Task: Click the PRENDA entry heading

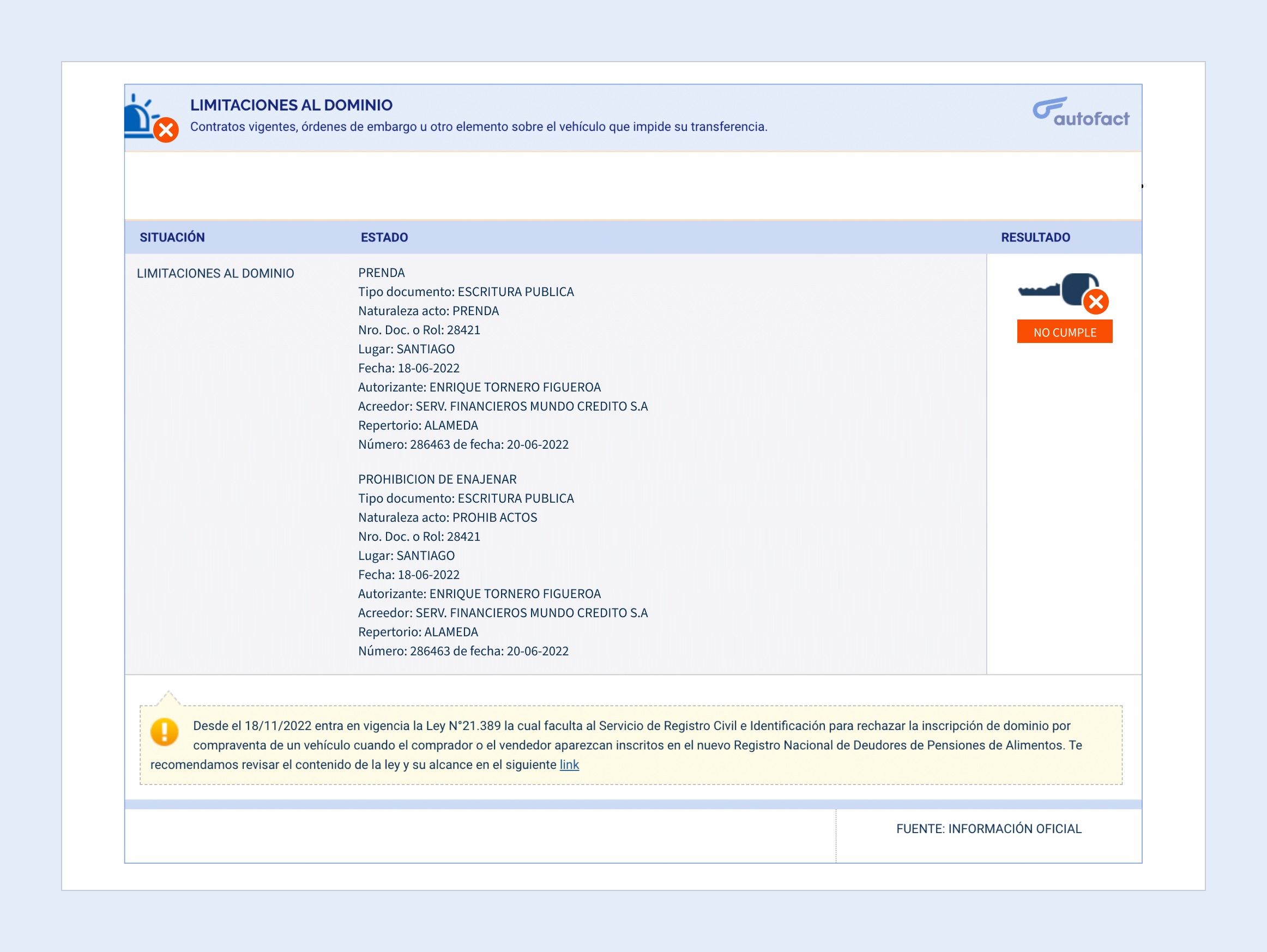Action: 381,273
